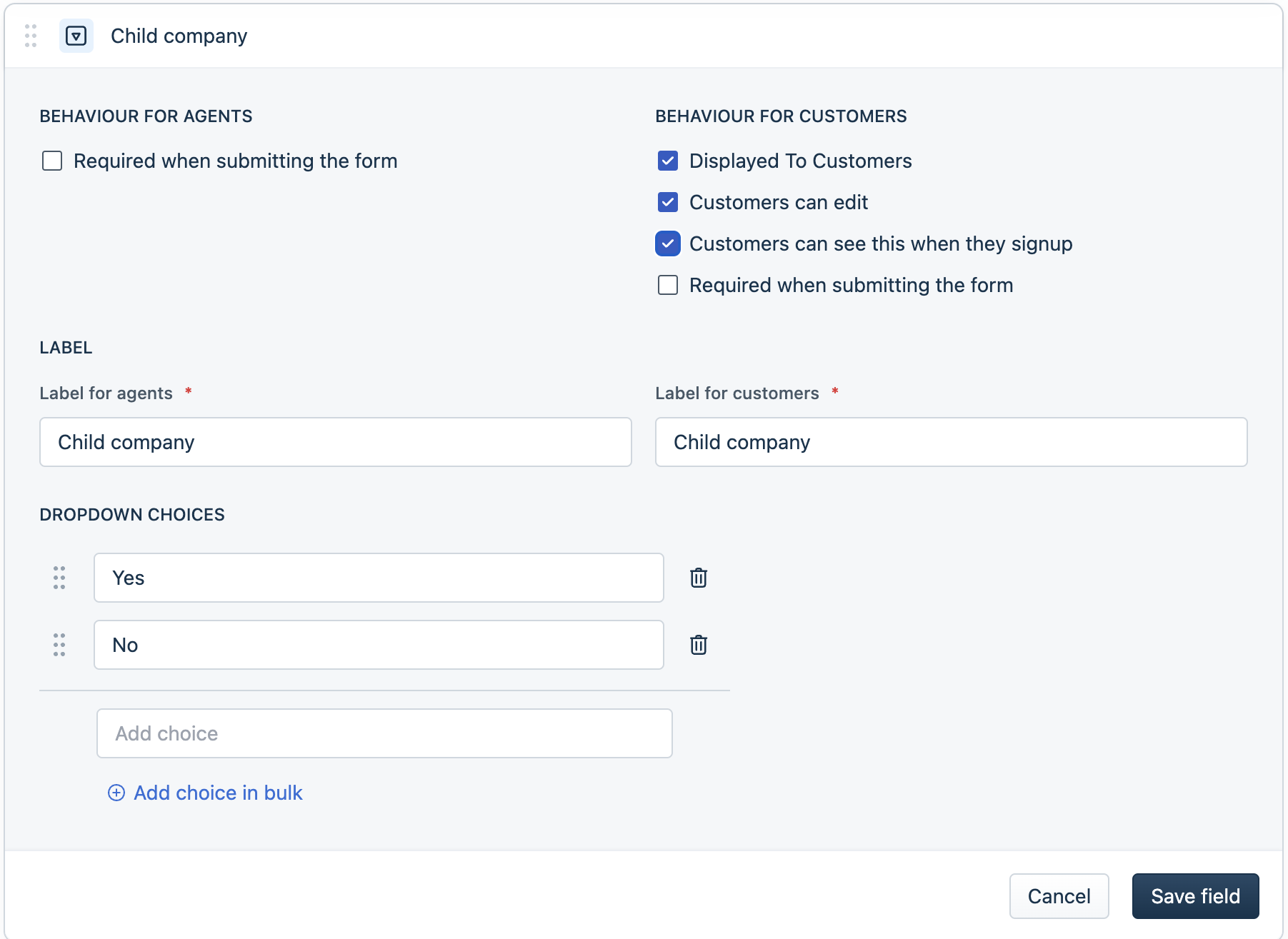Click the Add choice text box
This screenshot has width=1288, height=939.
[384, 733]
